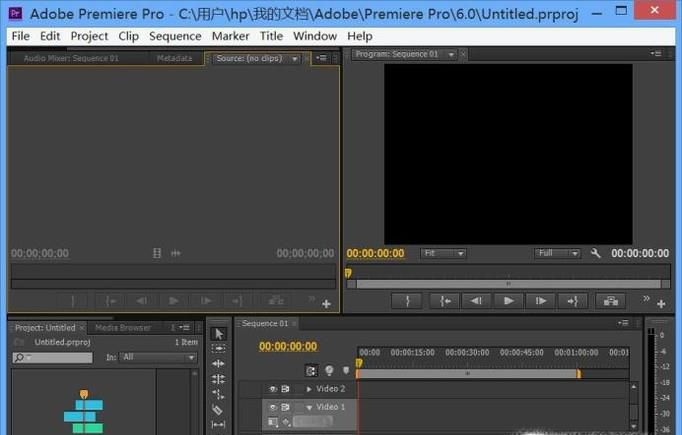This screenshot has width=682, height=435.
Task: Open the Edit menu
Action: [x=50, y=36]
